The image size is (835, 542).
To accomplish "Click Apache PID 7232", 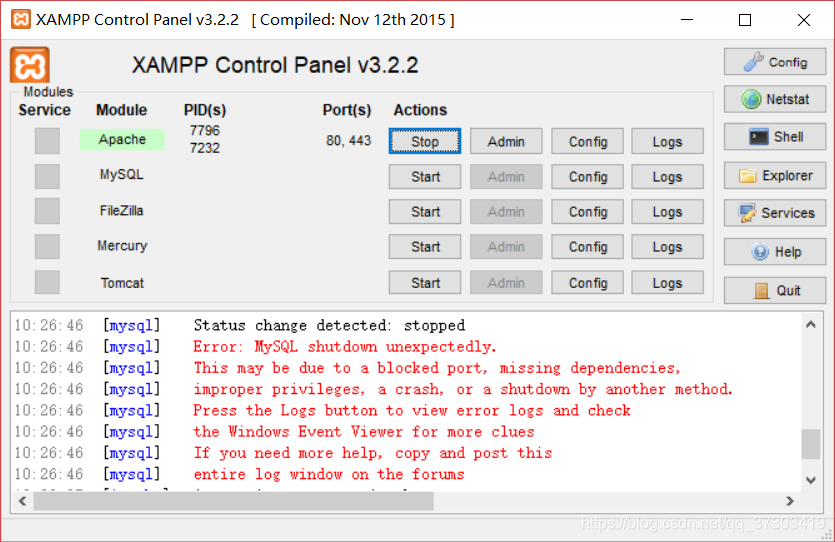I will pos(204,147).
